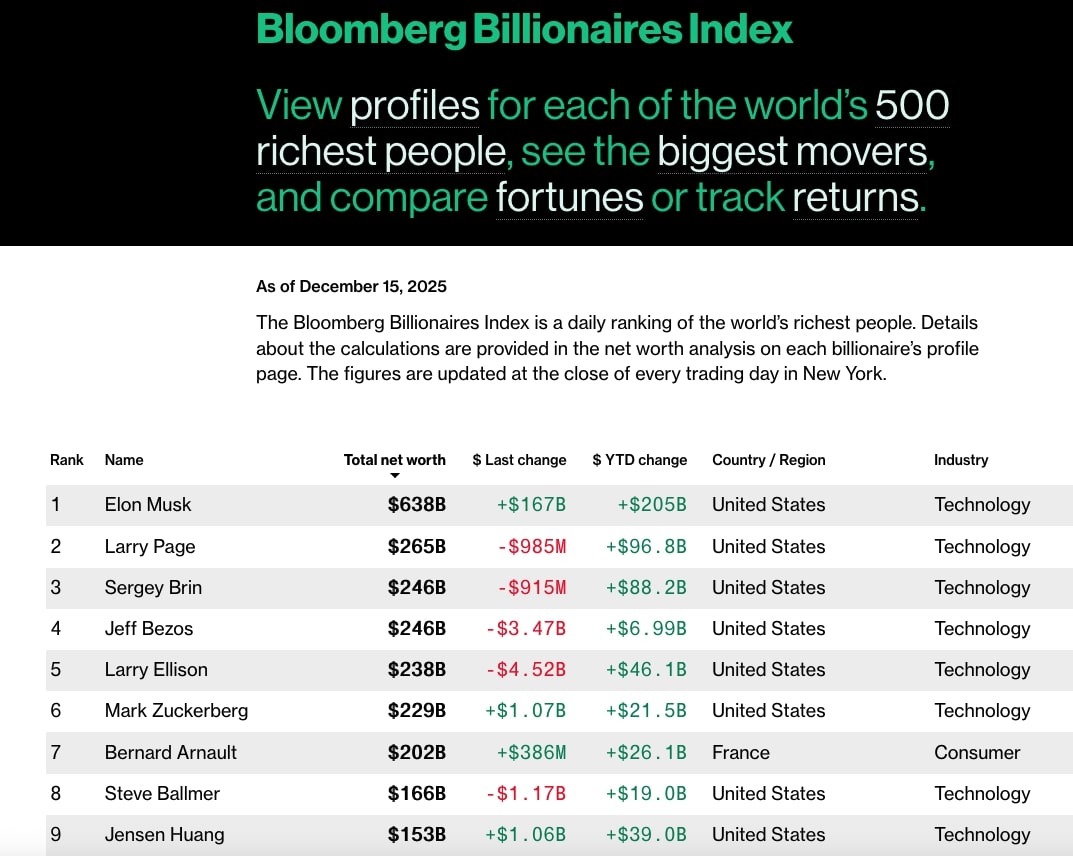The width and height of the screenshot is (1073, 856).
Task: Select Sergey Brin in the ranking
Action: (153, 588)
